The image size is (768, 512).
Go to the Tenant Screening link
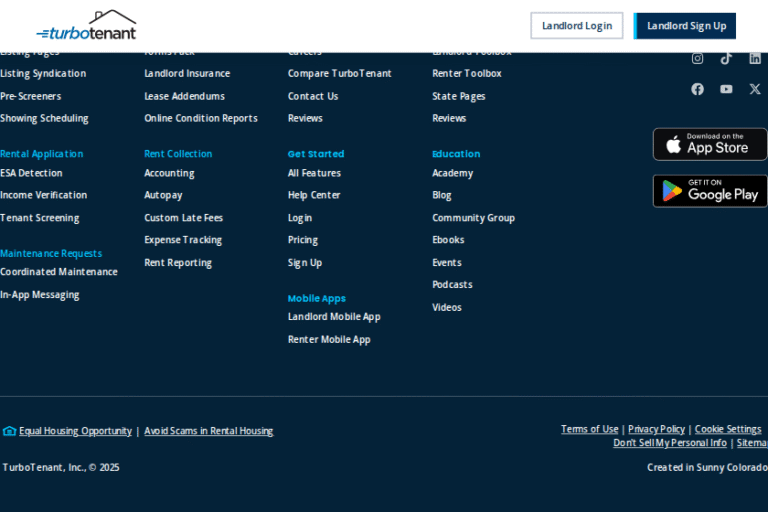pyautogui.click(x=40, y=218)
